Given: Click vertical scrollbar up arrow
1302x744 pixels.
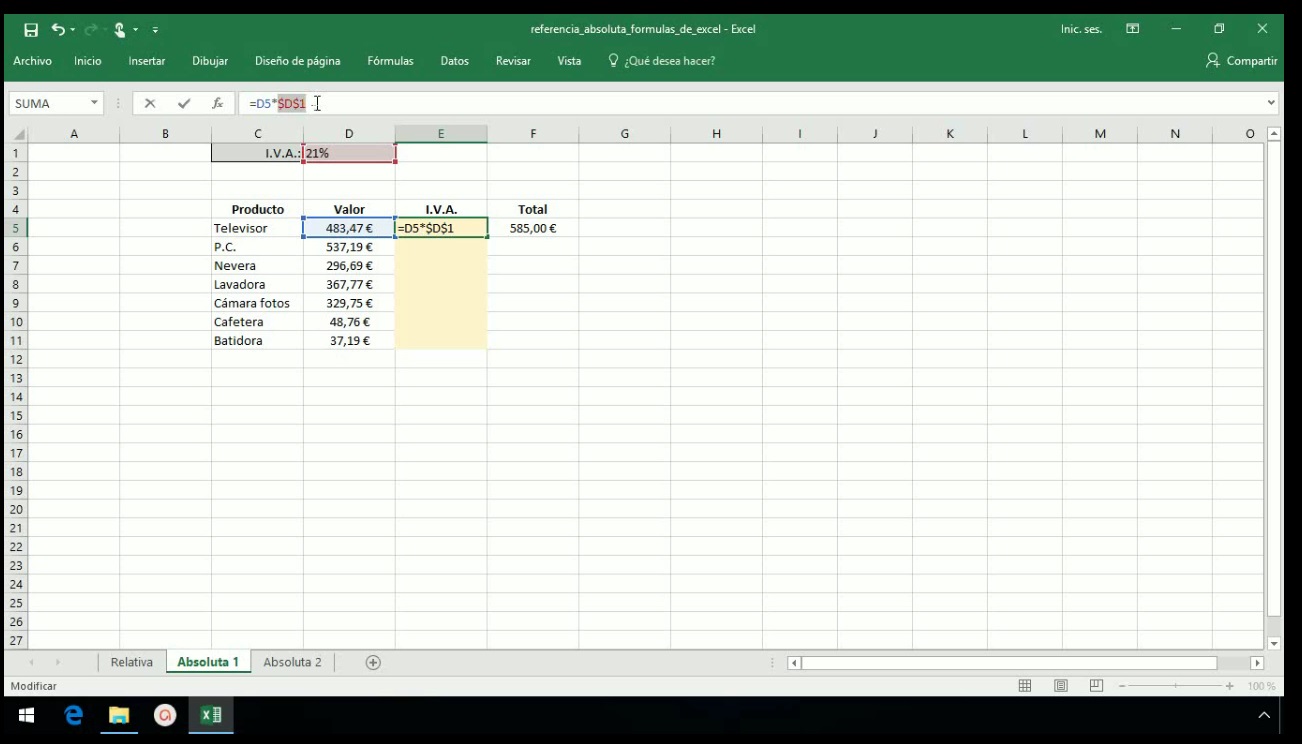Looking at the screenshot, I should tap(1274, 133).
